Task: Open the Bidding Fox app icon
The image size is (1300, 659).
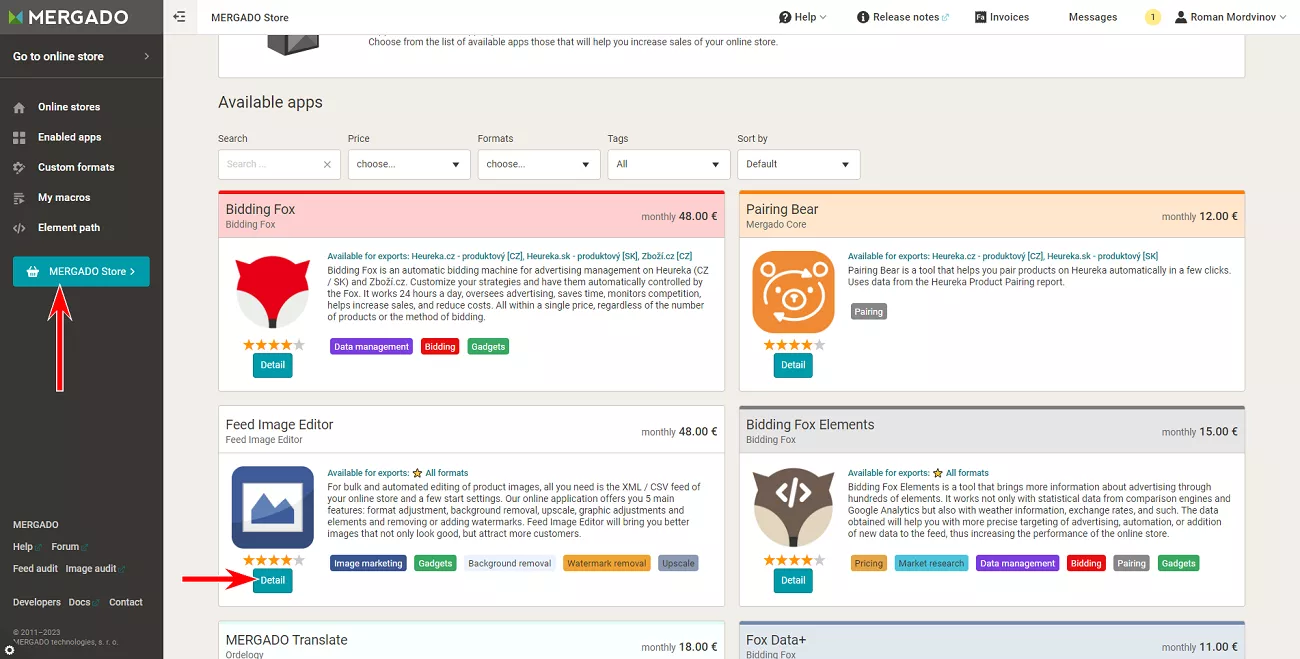Action: 272,292
